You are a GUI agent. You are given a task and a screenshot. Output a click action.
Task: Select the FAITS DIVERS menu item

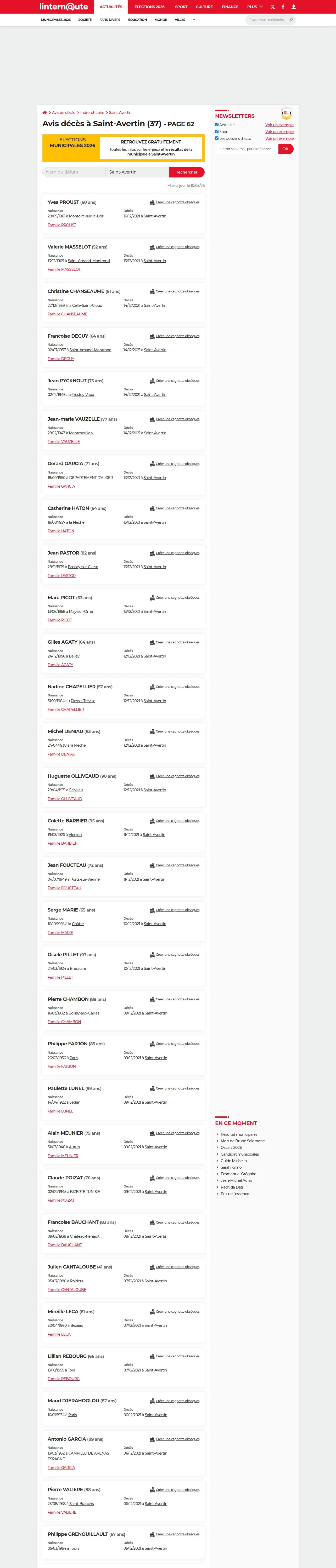(110, 20)
